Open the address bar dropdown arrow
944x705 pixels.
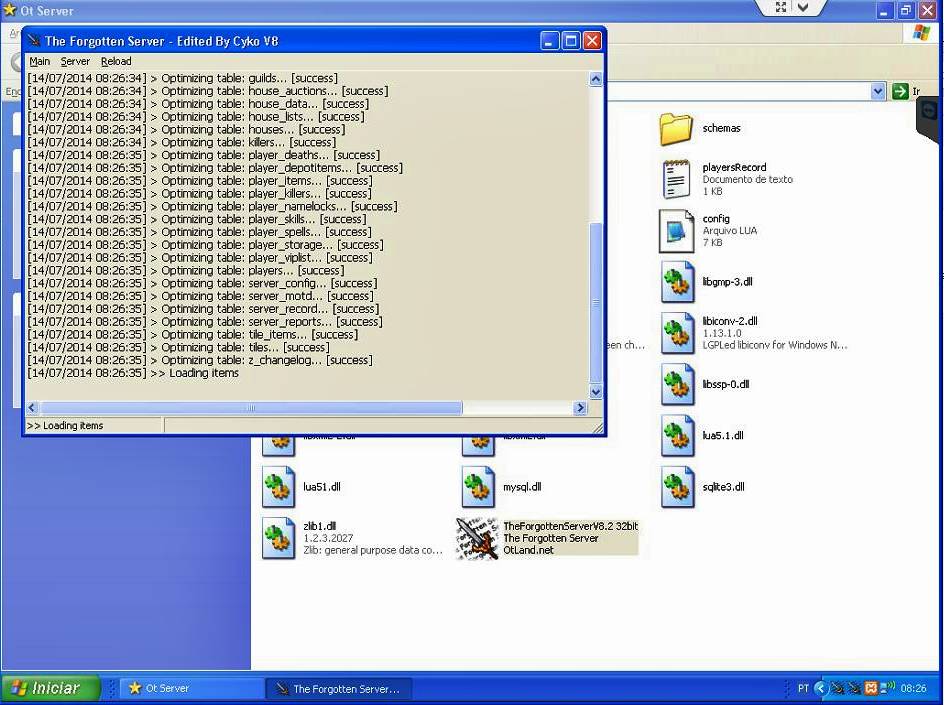coord(878,92)
